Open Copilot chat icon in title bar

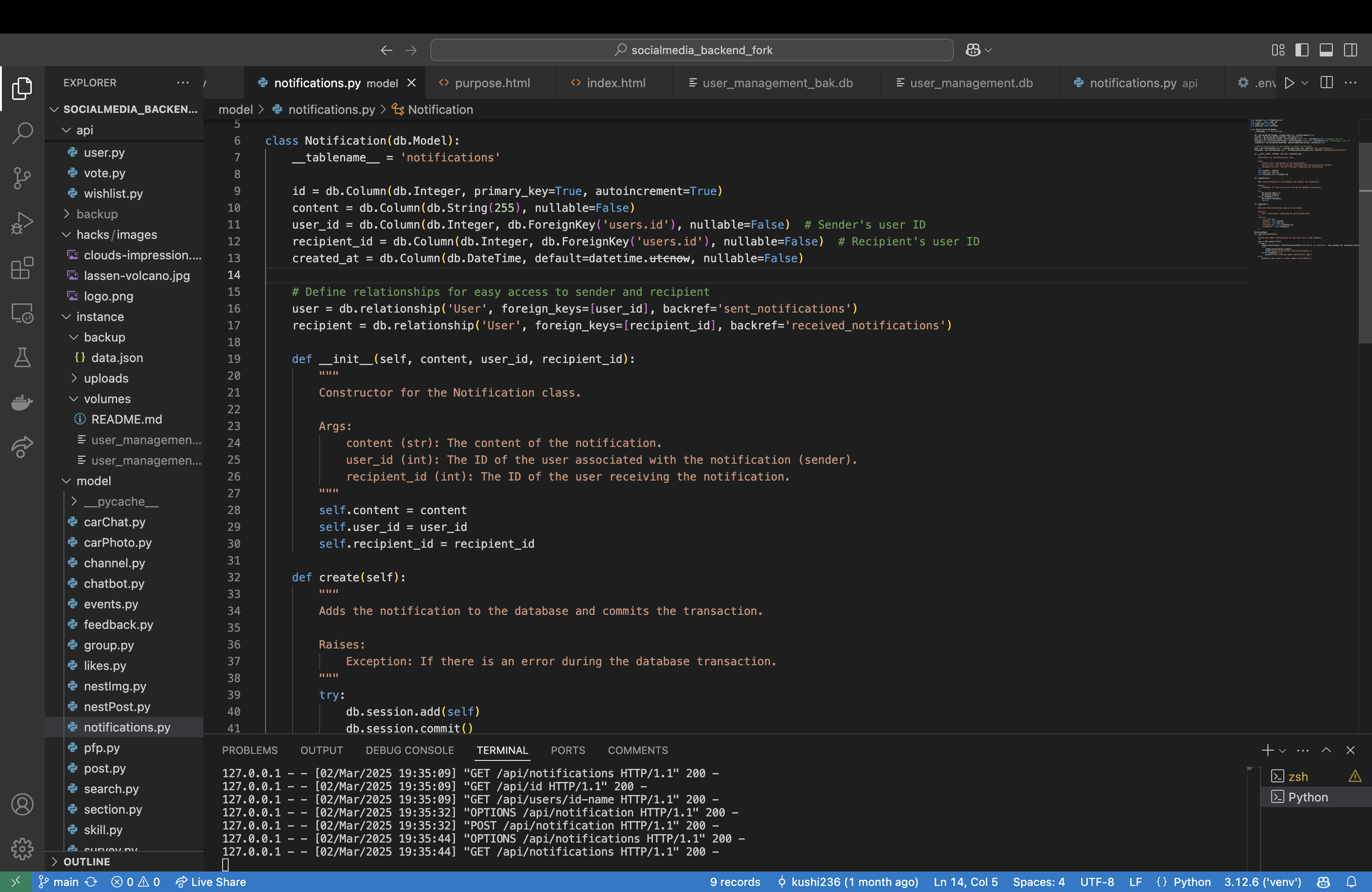coord(973,50)
